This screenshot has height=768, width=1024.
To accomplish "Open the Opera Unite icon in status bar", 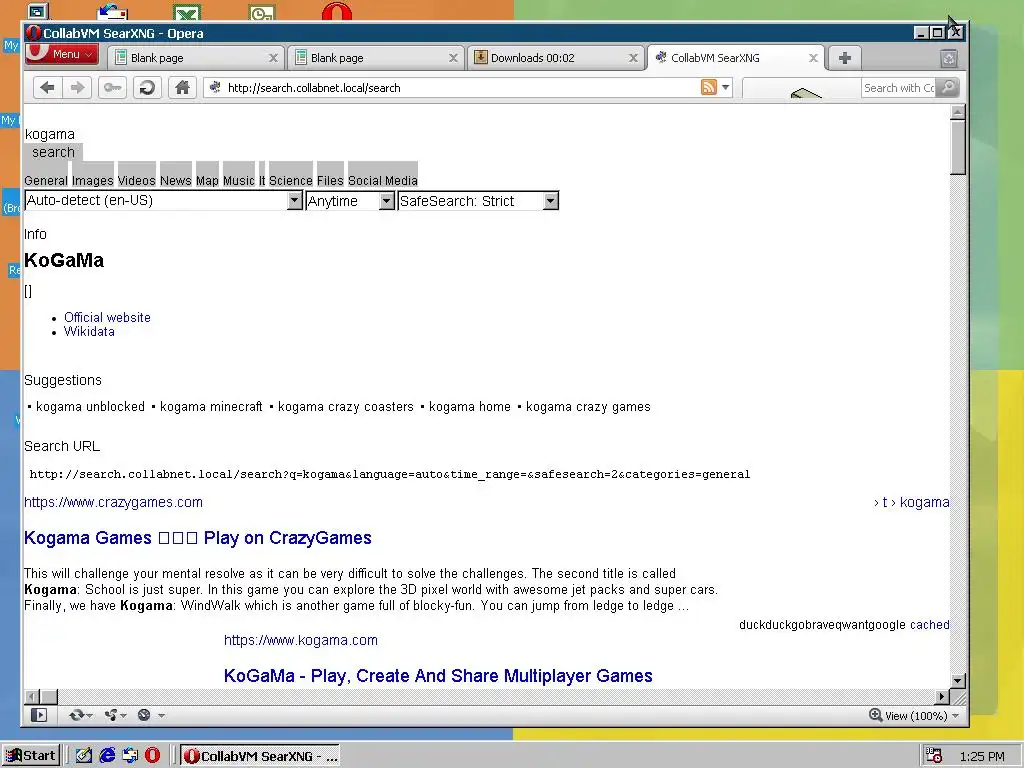I will click(115, 715).
